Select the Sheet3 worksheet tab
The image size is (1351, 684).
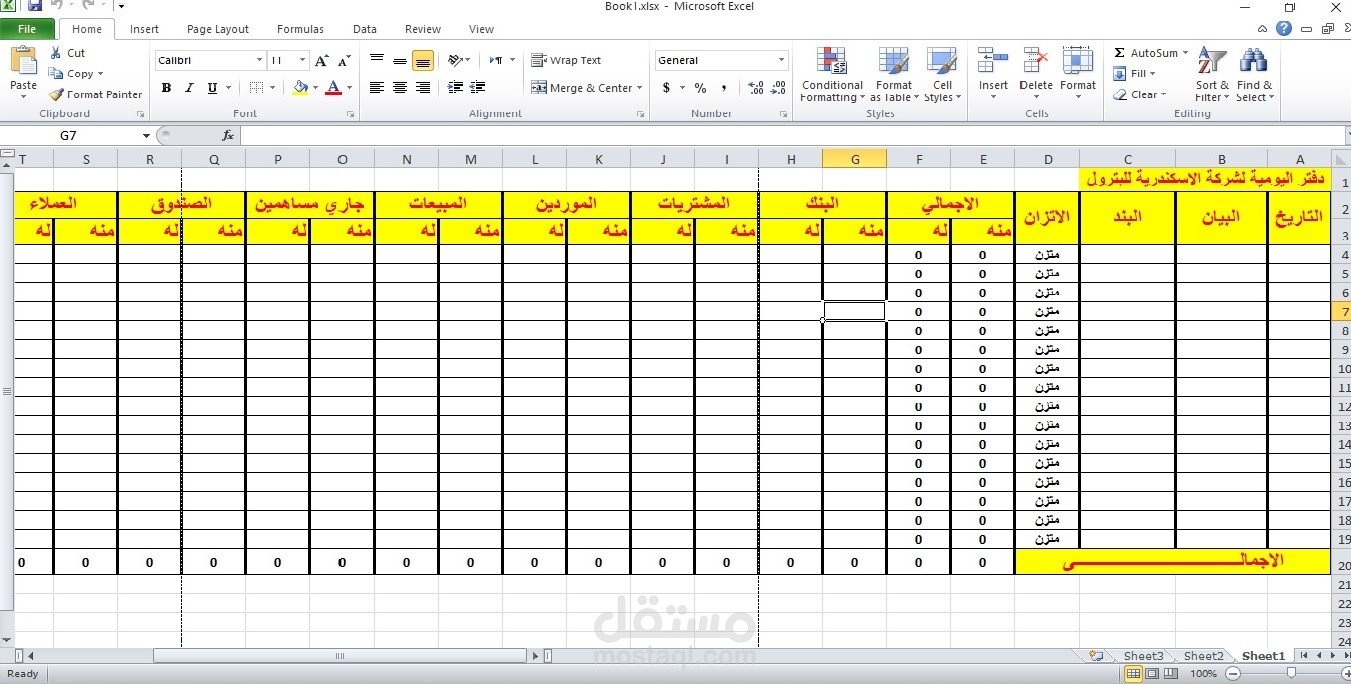click(x=1143, y=656)
